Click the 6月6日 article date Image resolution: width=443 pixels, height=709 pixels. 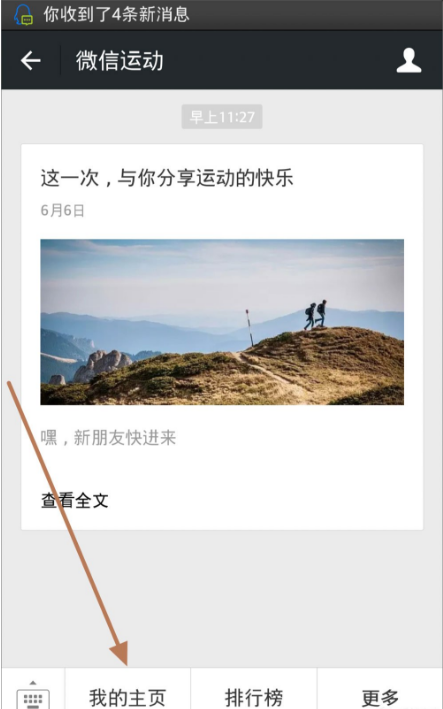[62, 211]
